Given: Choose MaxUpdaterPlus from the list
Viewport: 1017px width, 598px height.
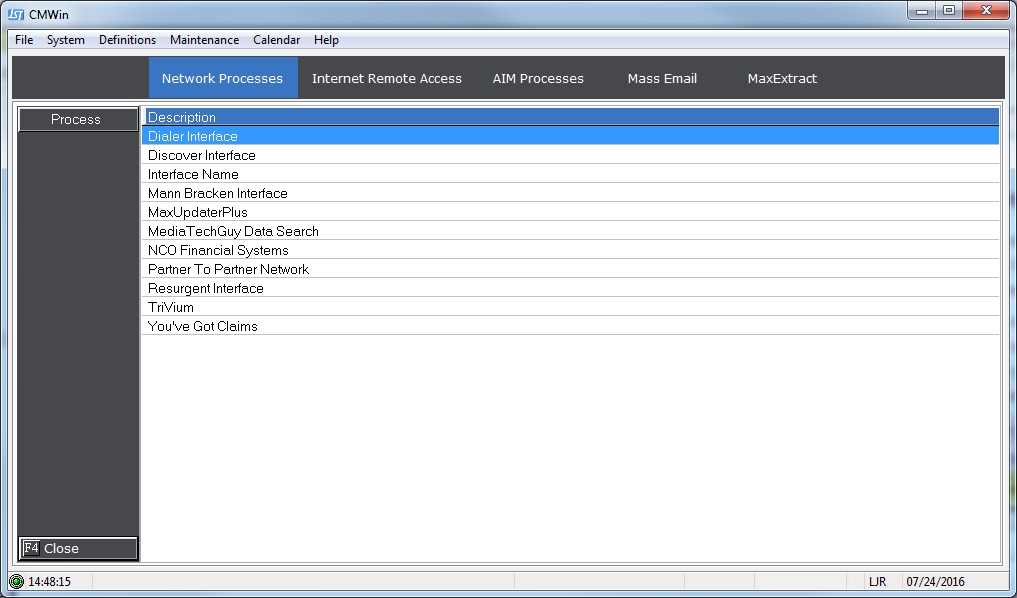Looking at the screenshot, I should coord(197,212).
